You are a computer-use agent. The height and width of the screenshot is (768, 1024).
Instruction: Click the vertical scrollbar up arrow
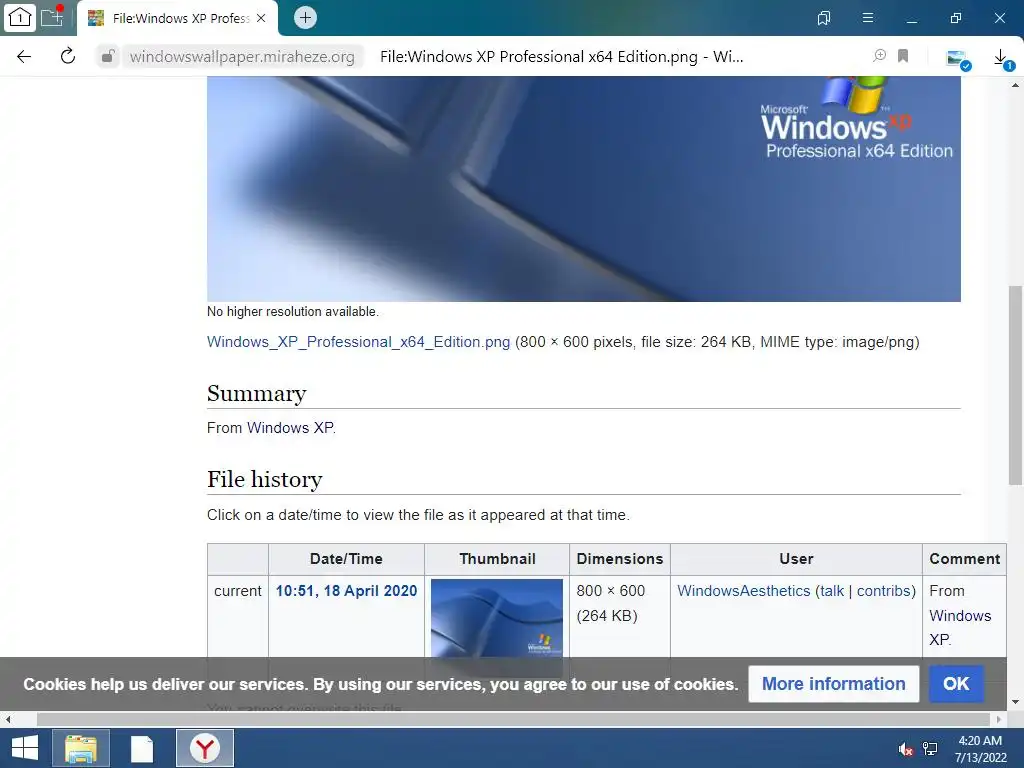[x=1015, y=85]
